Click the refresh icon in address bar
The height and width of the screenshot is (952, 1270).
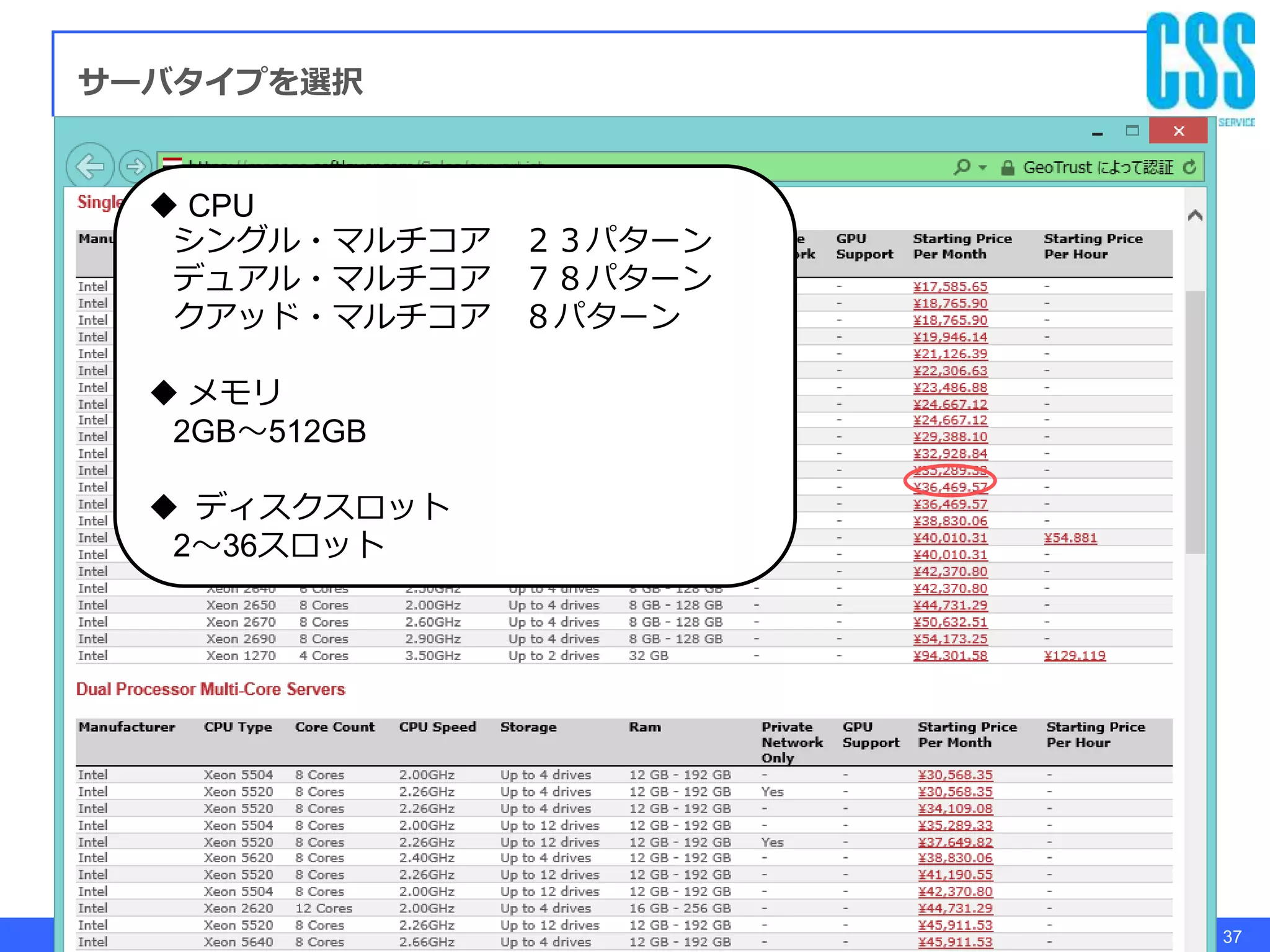(1189, 167)
